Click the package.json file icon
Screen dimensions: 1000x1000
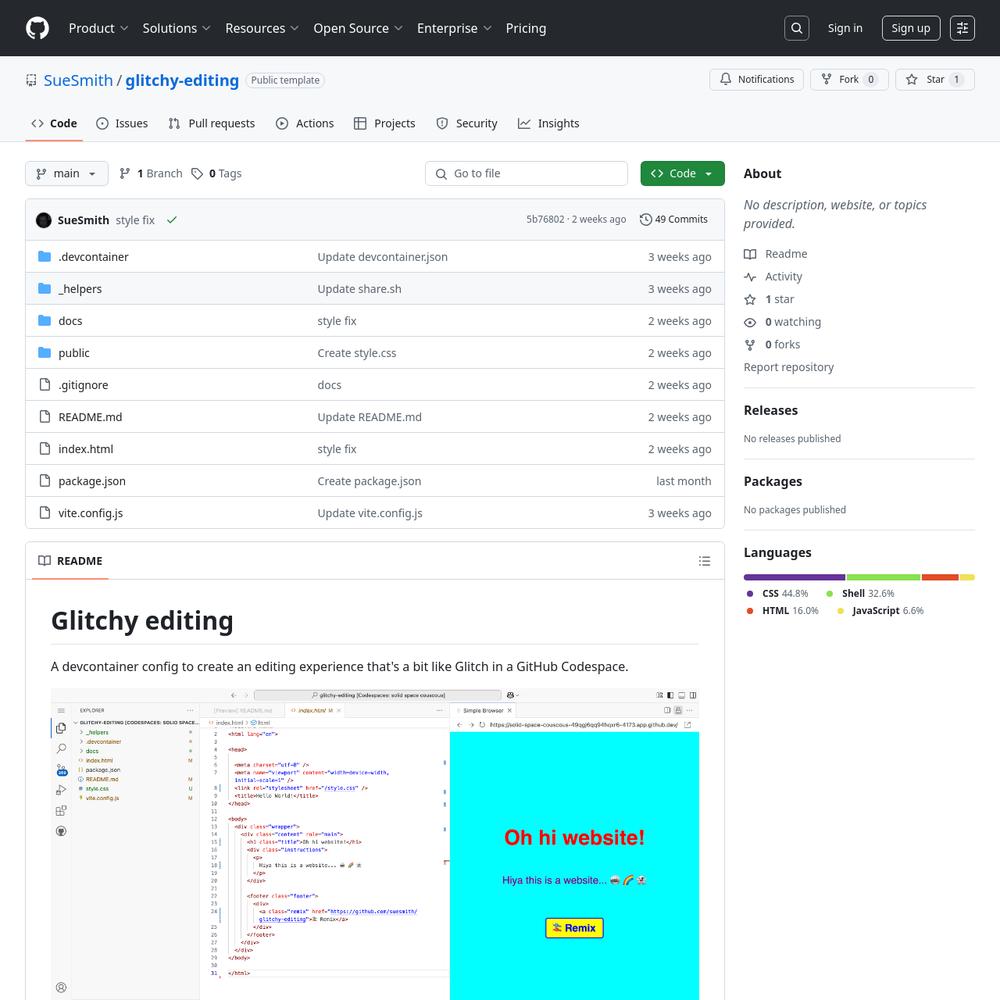coord(45,480)
